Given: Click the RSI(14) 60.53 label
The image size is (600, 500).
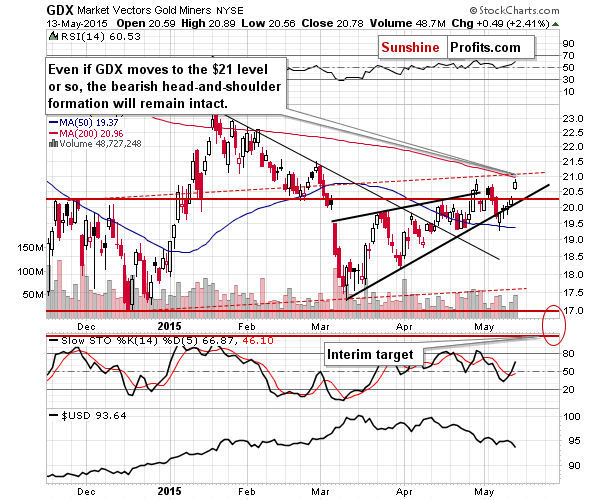Looking at the screenshot, I should (x=101, y=37).
